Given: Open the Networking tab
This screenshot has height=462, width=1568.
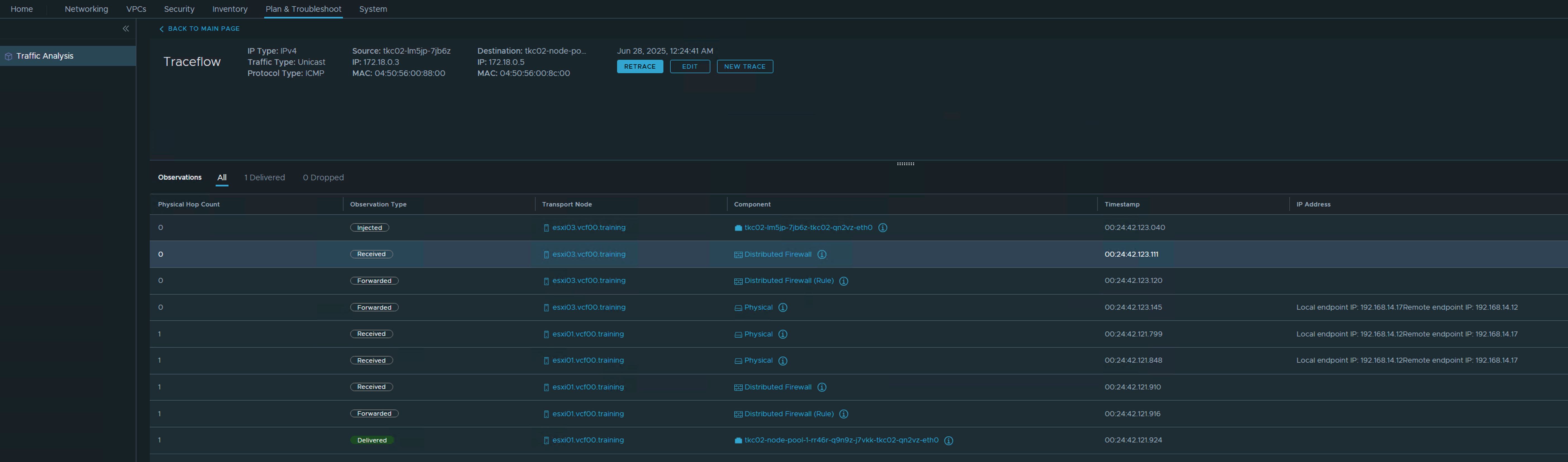Looking at the screenshot, I should point(87,9).
